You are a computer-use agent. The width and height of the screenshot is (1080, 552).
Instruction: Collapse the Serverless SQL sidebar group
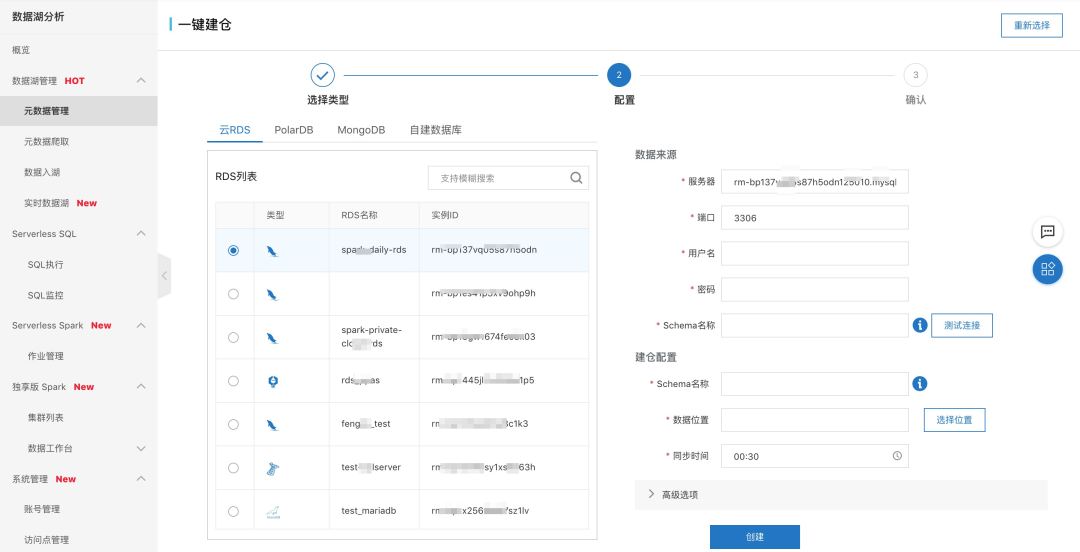point(141,234)
